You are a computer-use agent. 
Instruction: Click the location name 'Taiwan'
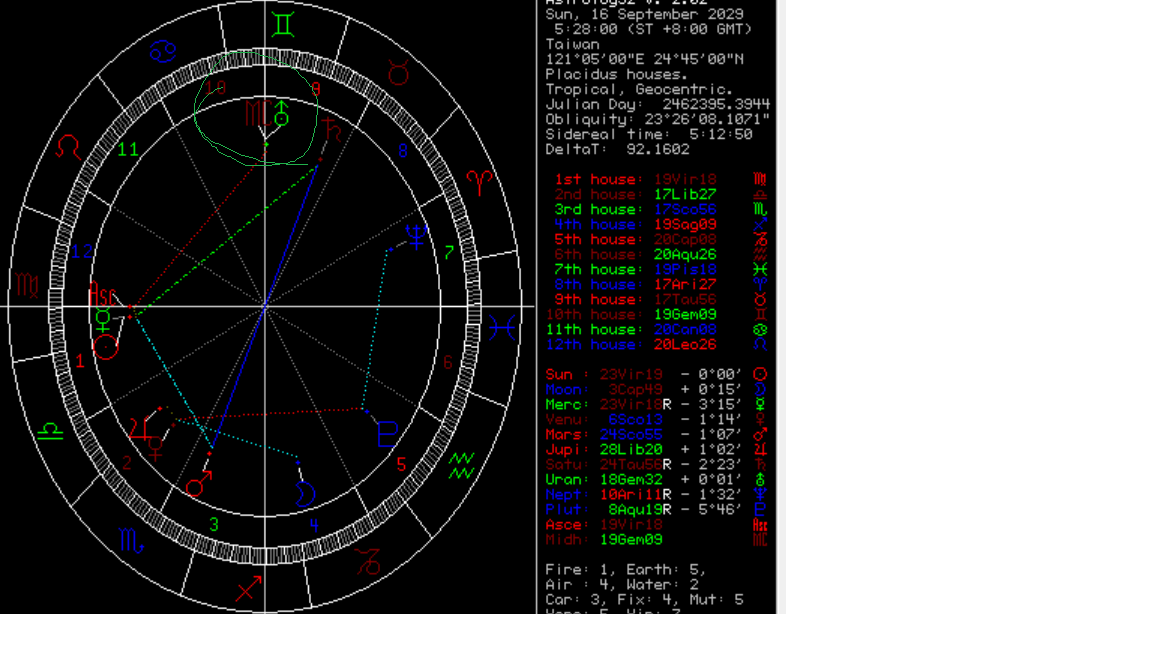click(572, 44)
